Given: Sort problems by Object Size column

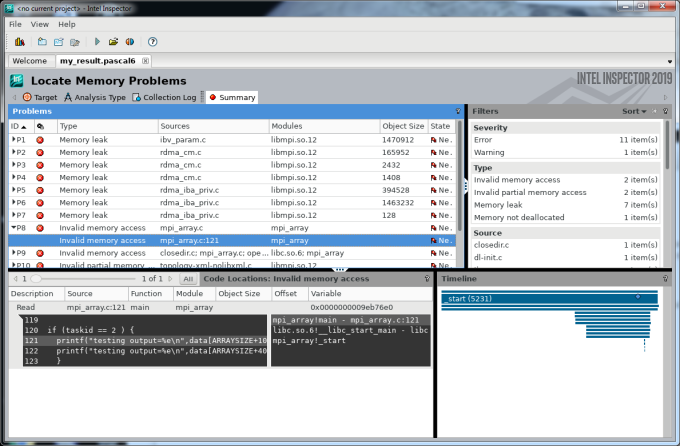Looking at the screenshot, I should (404, 126).
